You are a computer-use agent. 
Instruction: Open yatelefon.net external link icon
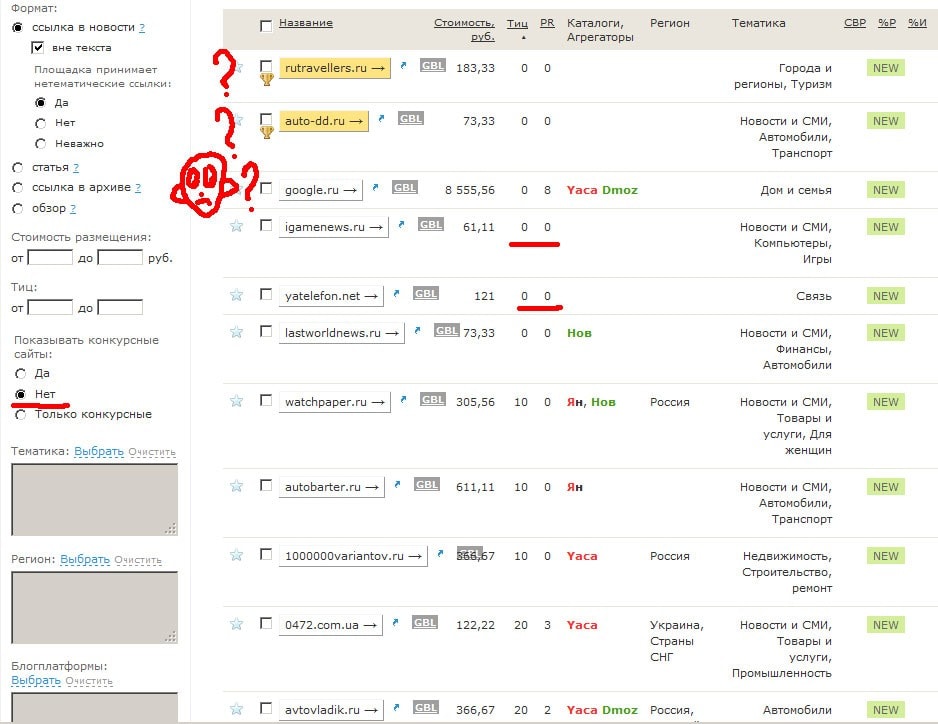pyautogui.click(x=396, y=293)
